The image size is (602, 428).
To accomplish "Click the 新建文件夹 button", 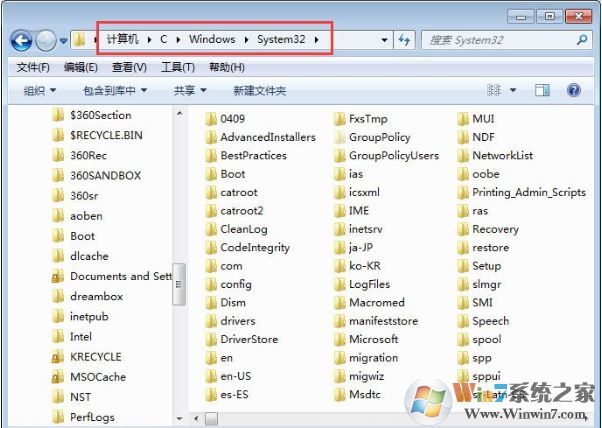I will tap(259, 90).
